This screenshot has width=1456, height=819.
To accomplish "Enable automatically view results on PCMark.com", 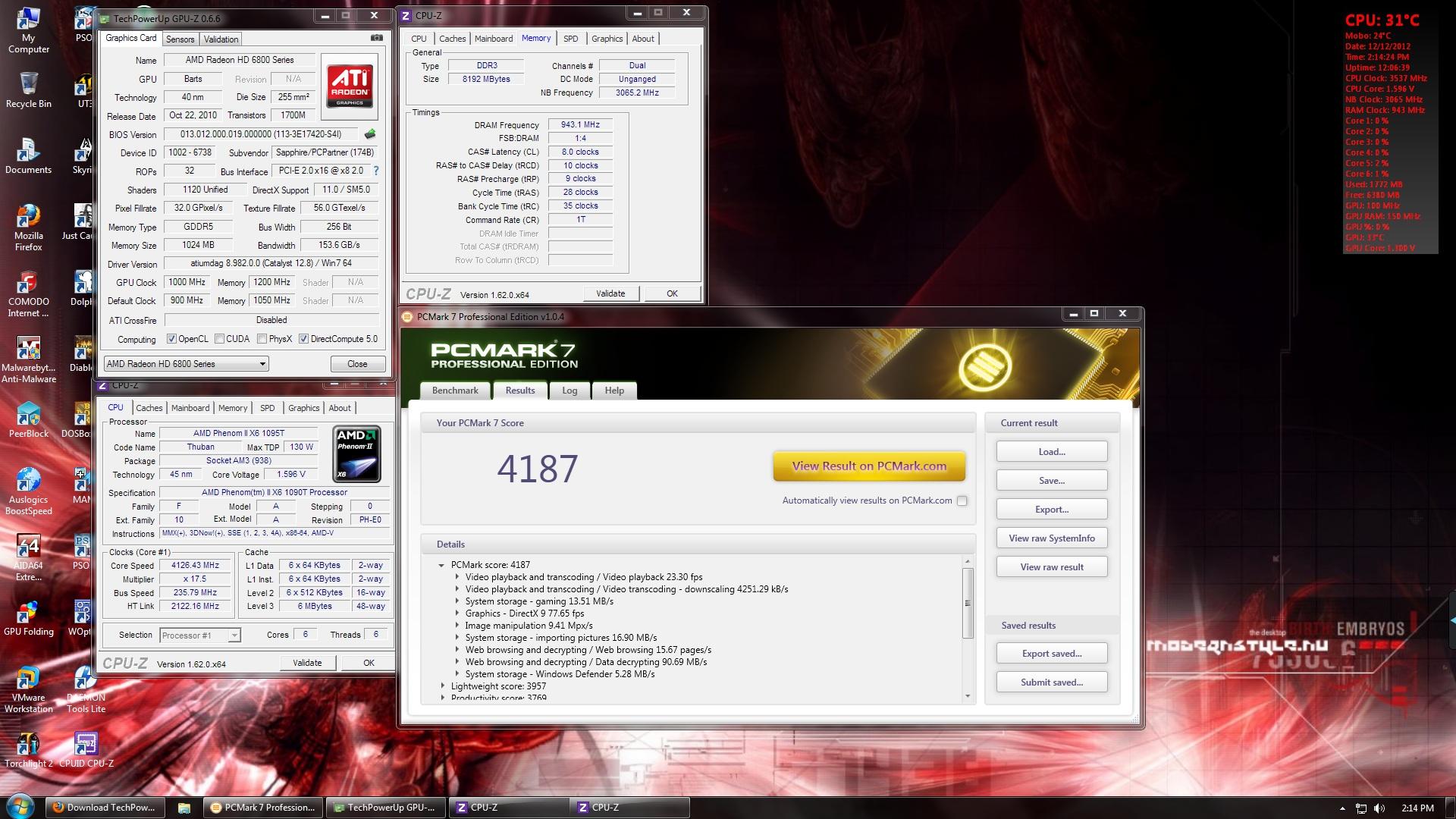I will (x=962, y=500).
